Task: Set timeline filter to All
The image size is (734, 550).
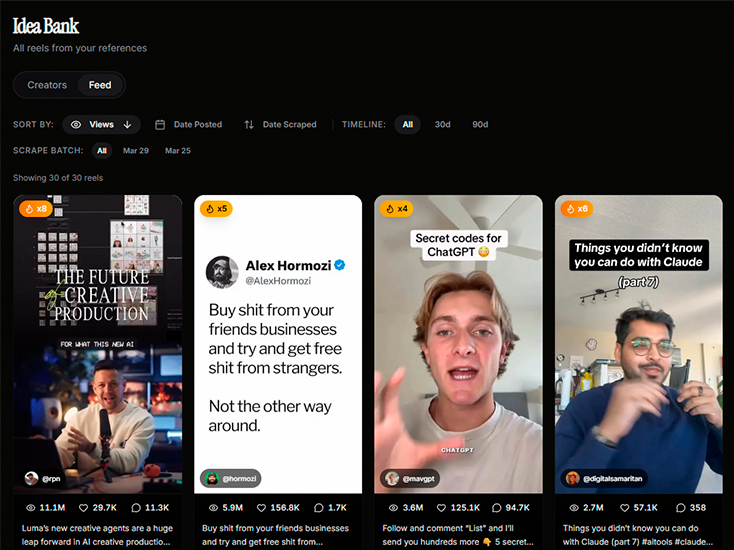Action: tap(408, 125)
